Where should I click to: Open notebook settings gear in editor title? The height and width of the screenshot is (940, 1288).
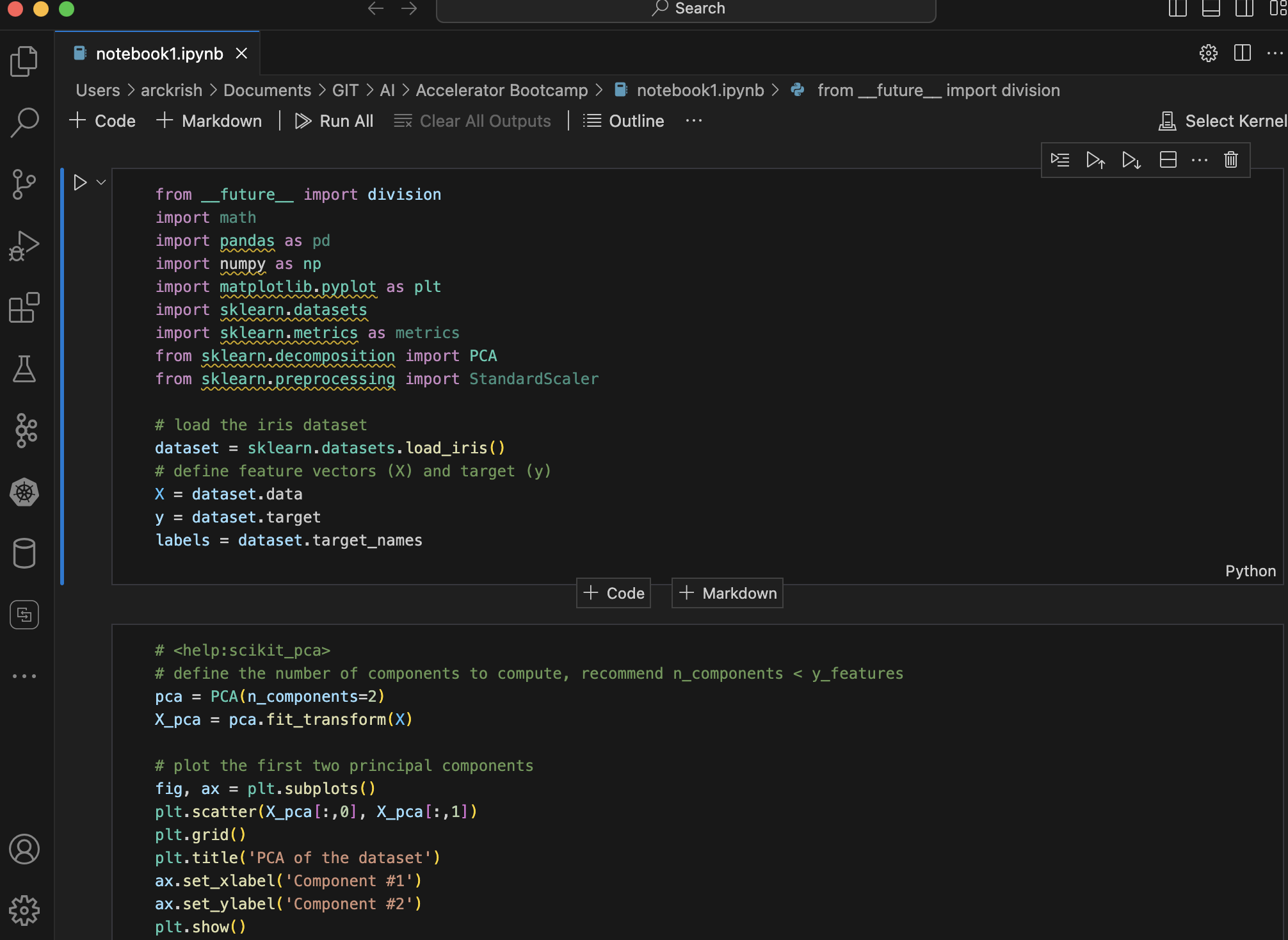click(x=1209, y=53)
